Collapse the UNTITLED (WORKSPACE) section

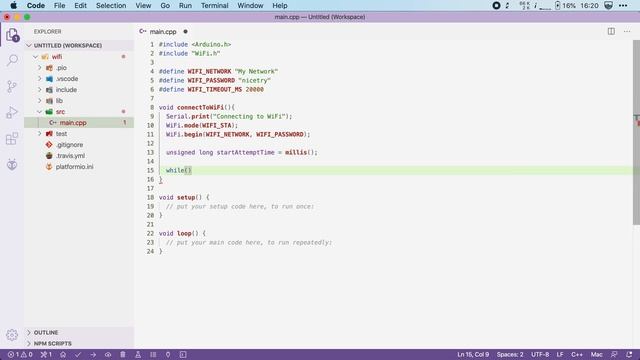tap(29, 46)
